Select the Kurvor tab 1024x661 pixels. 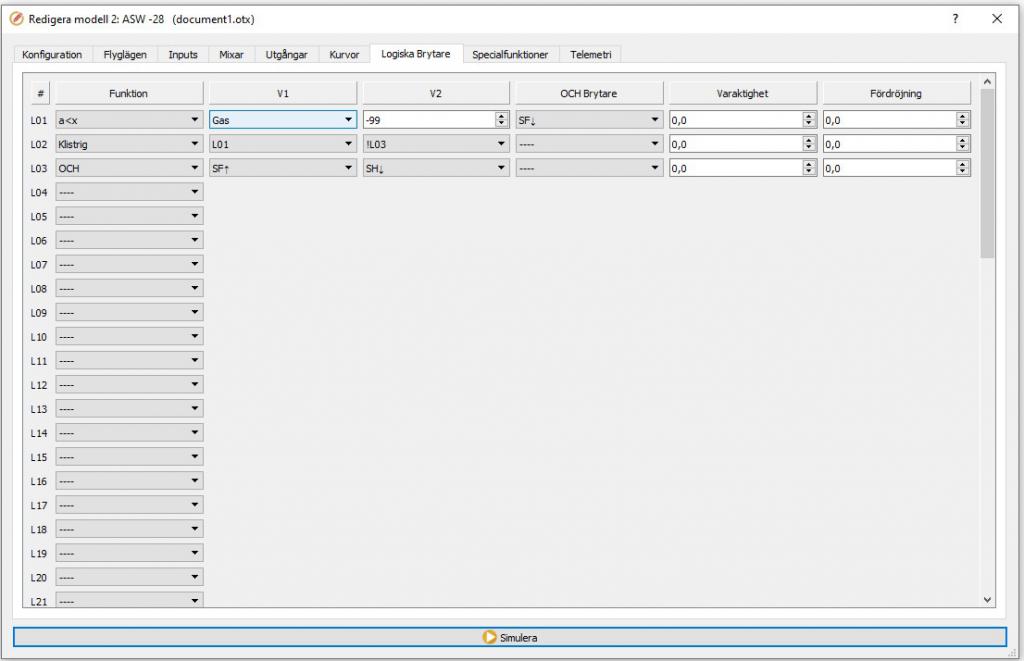point(344,55)
